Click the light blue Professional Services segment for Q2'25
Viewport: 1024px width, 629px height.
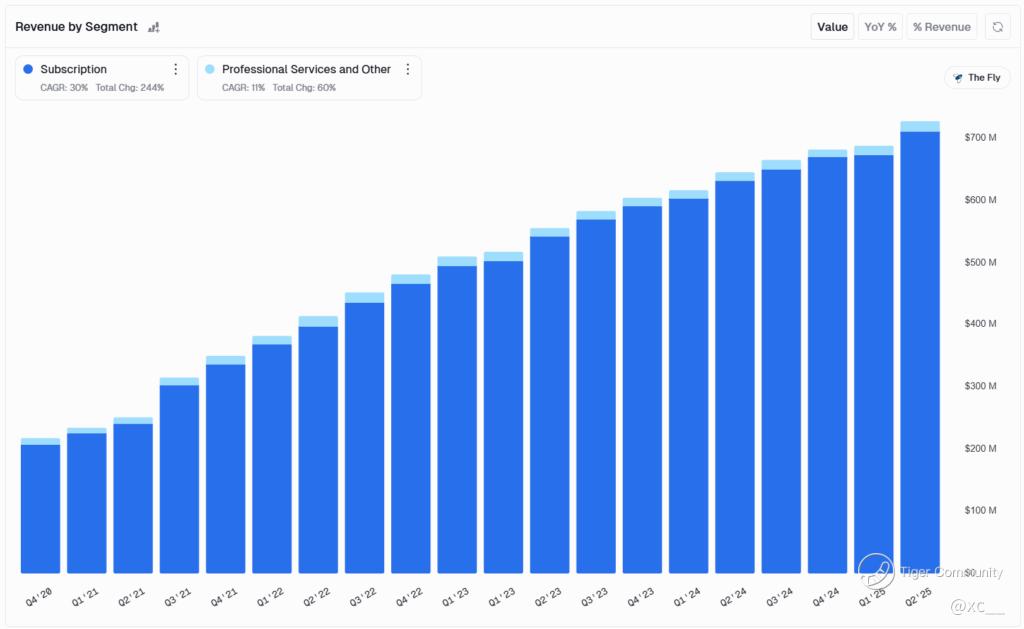[920, 127]
